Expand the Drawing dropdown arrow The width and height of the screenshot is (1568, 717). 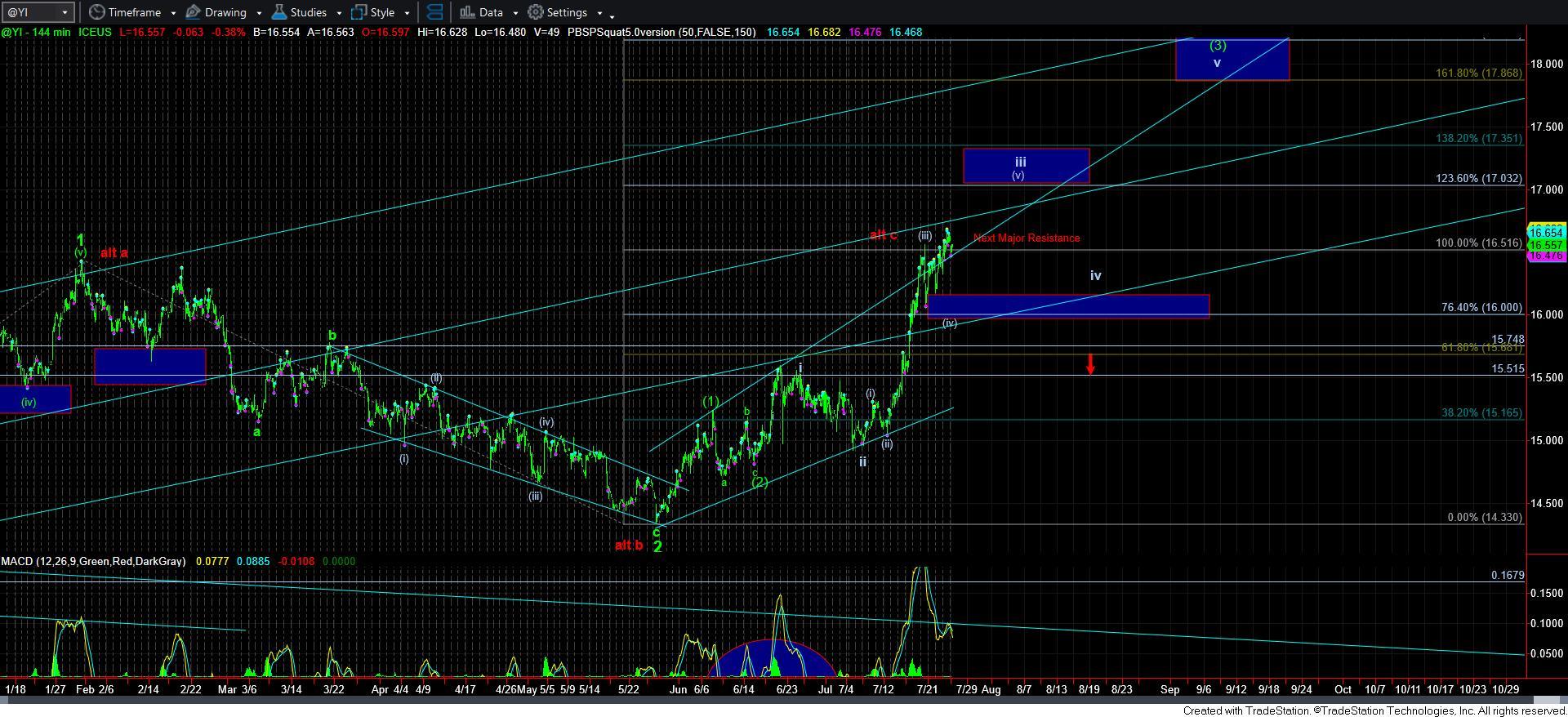point(259,13)
